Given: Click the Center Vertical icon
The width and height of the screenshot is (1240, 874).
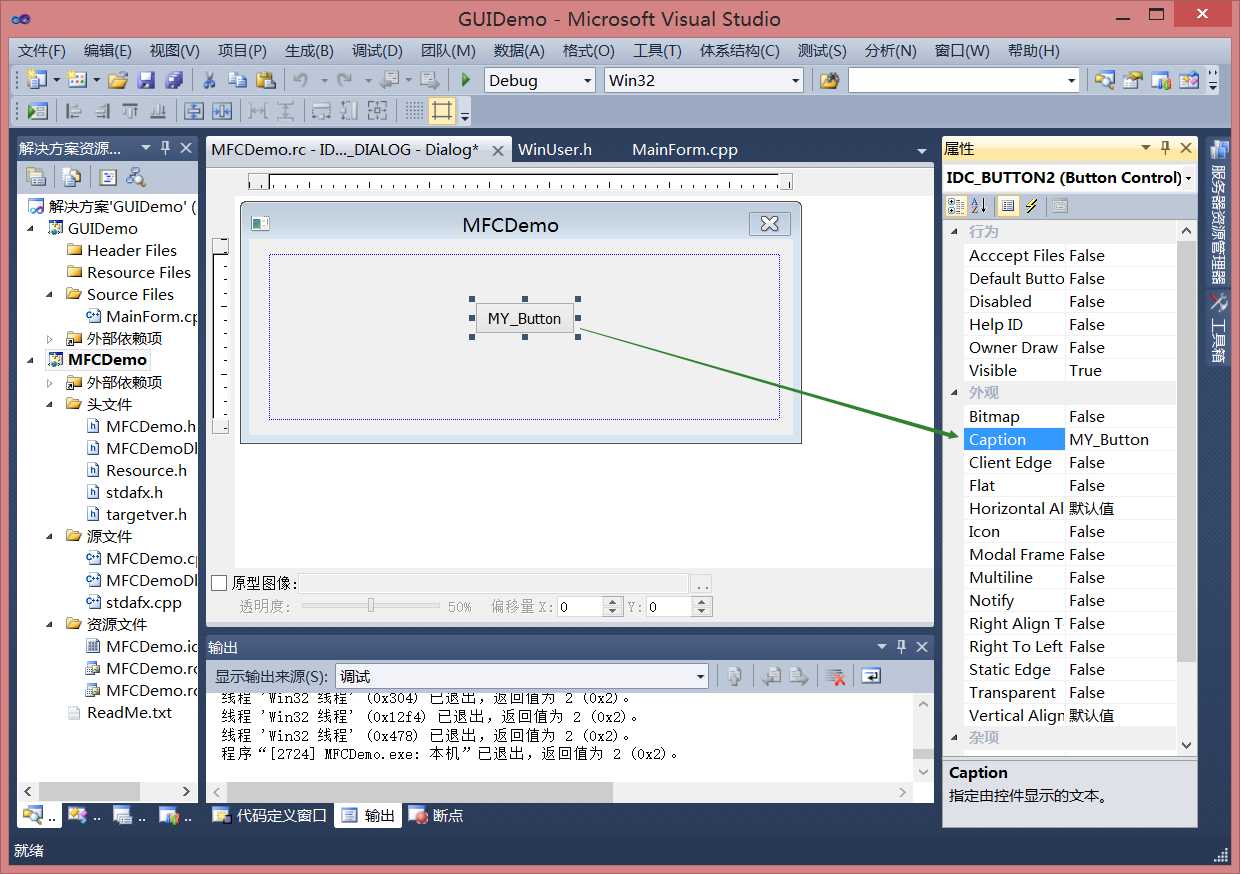Looking at the screenshot, I should pos(193,111).
